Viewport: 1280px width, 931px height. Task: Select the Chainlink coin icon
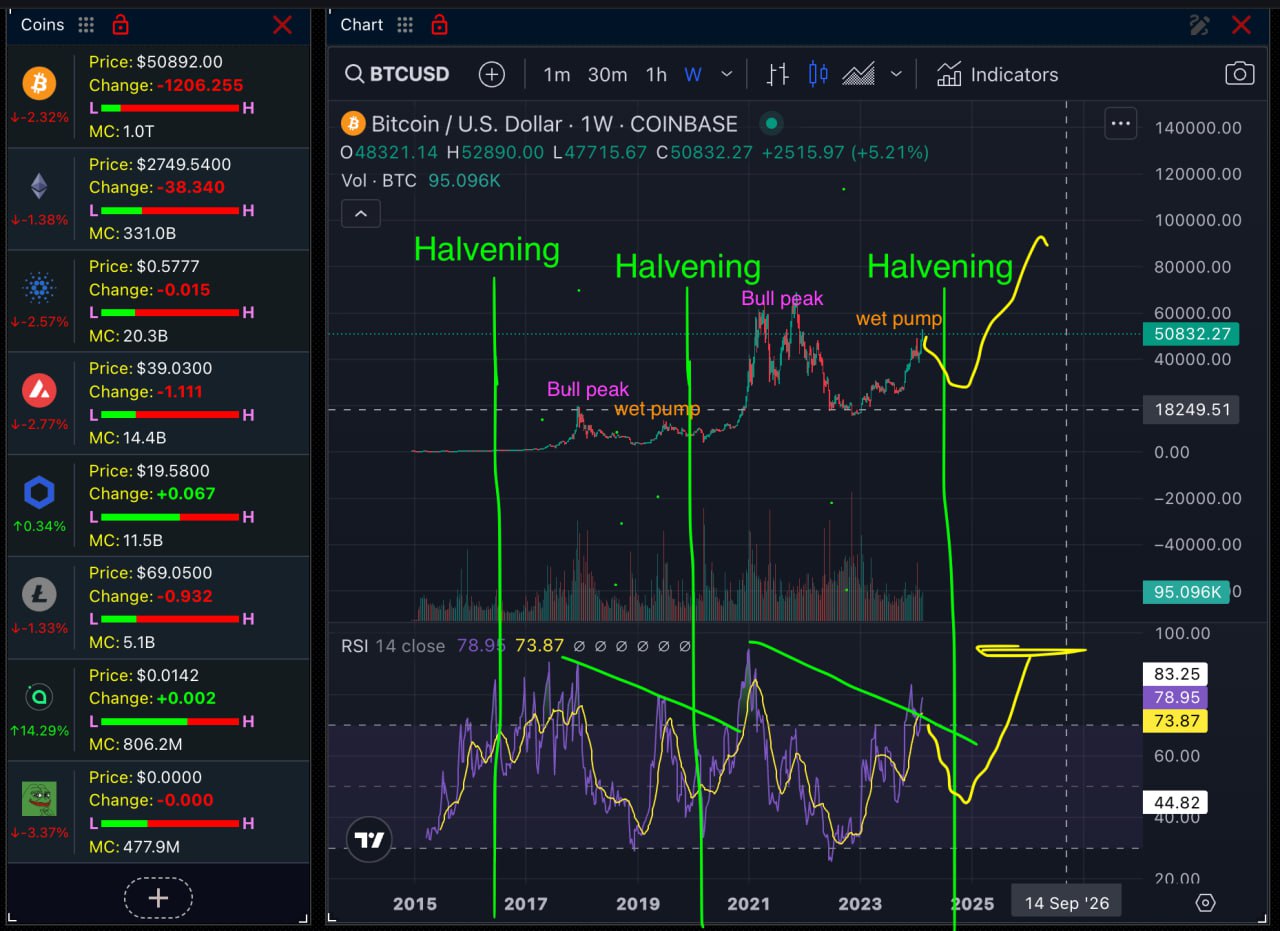39,493
